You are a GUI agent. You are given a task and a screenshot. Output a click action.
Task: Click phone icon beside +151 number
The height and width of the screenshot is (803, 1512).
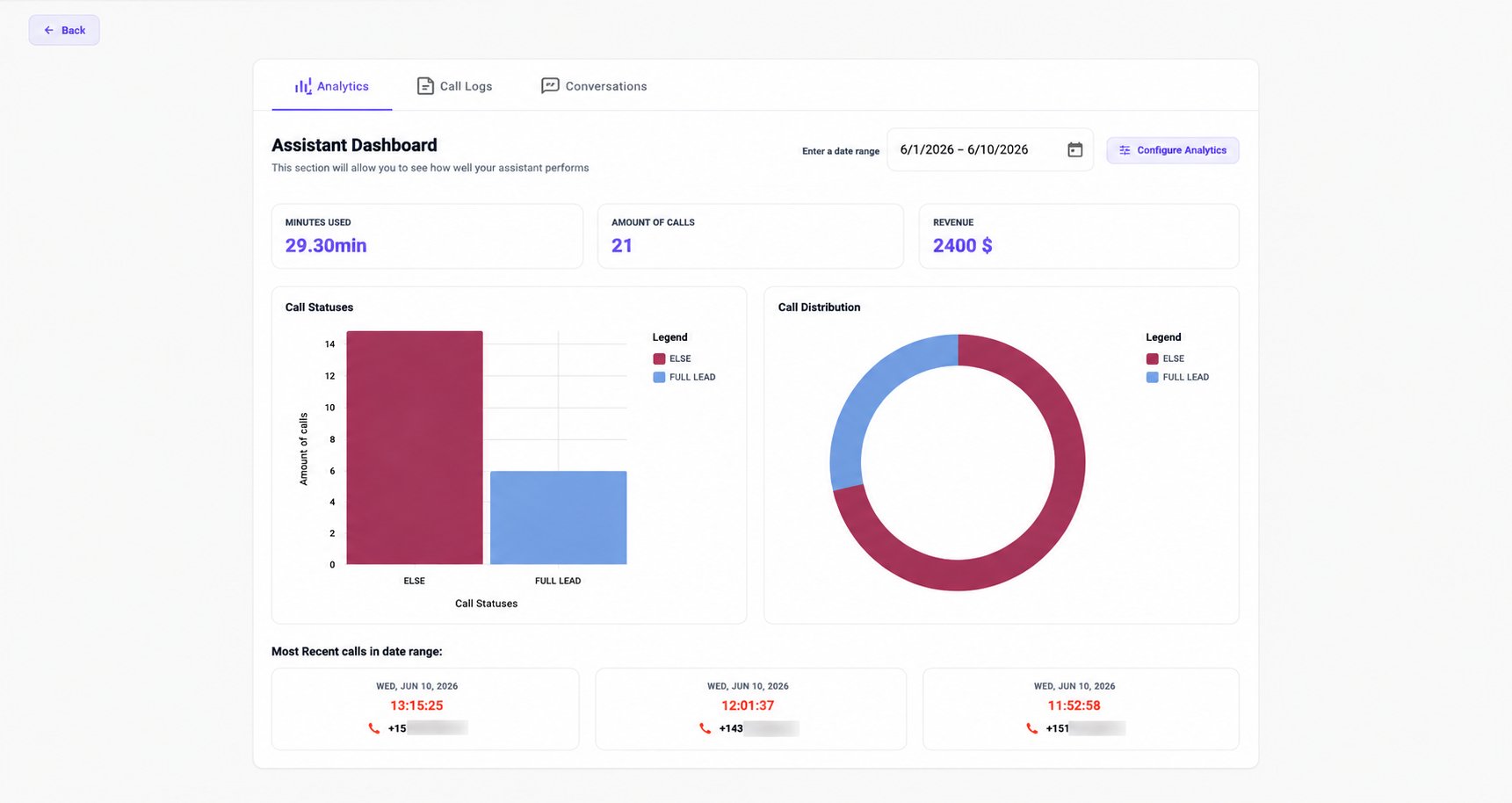[1031, 728]
